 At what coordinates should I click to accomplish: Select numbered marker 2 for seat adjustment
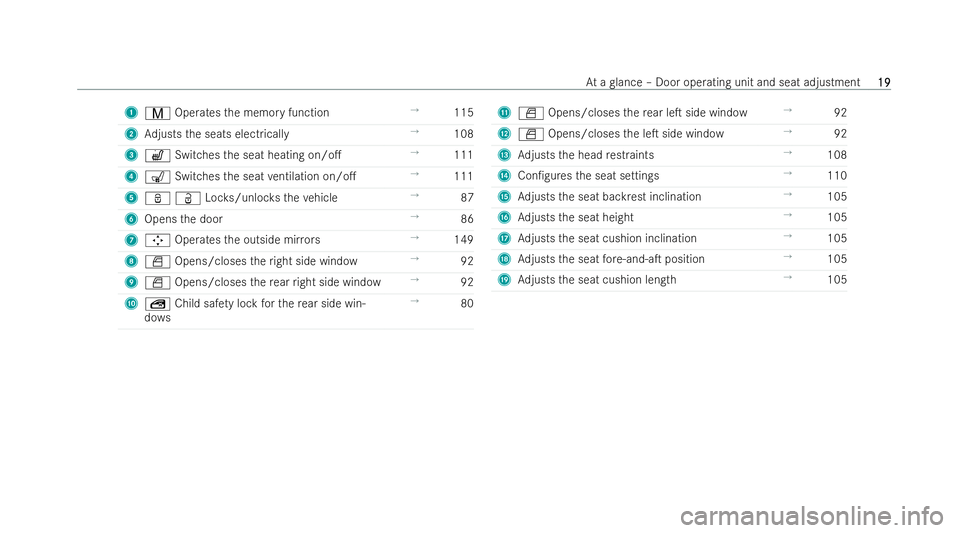click(x=130, y=134)
